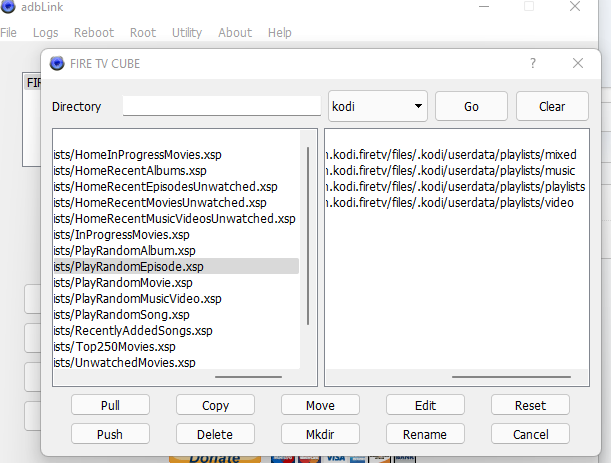Image resolution: width=611 pixels, height=463 pixels.
Task: Expand the kodi dropdown
Action: pos(378,106)
